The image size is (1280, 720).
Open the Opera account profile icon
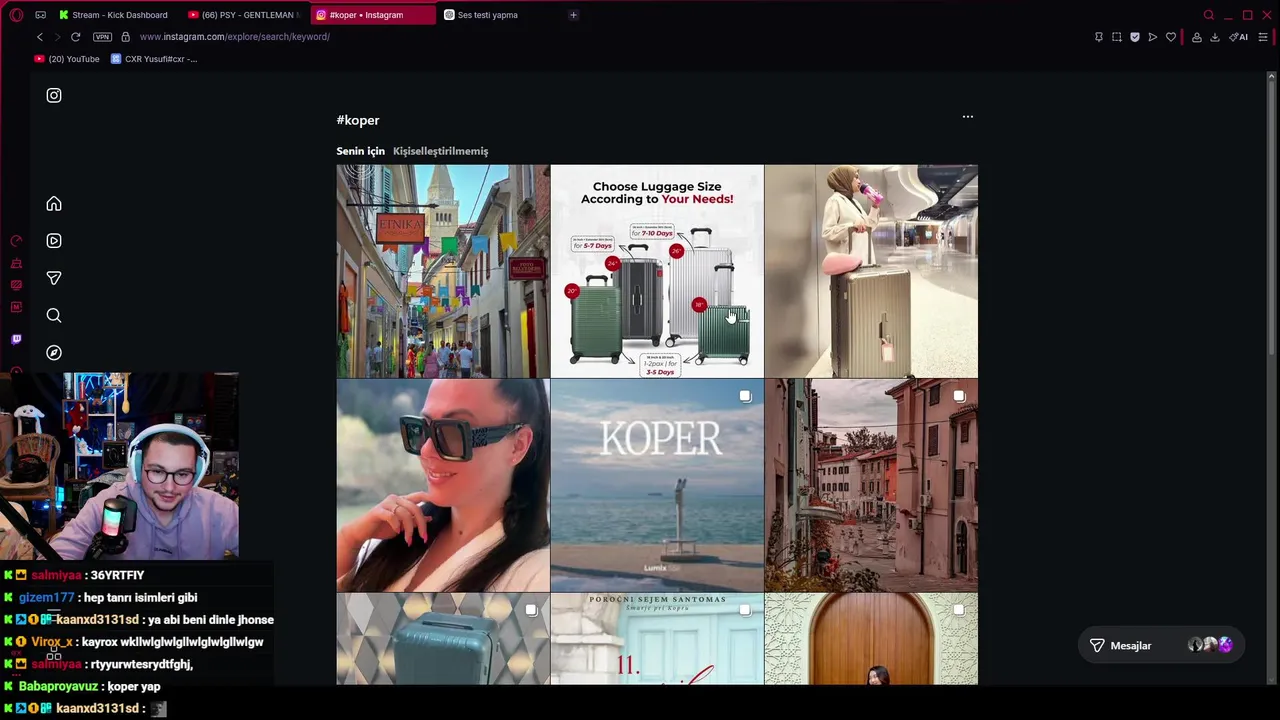tap(1196, 37)
